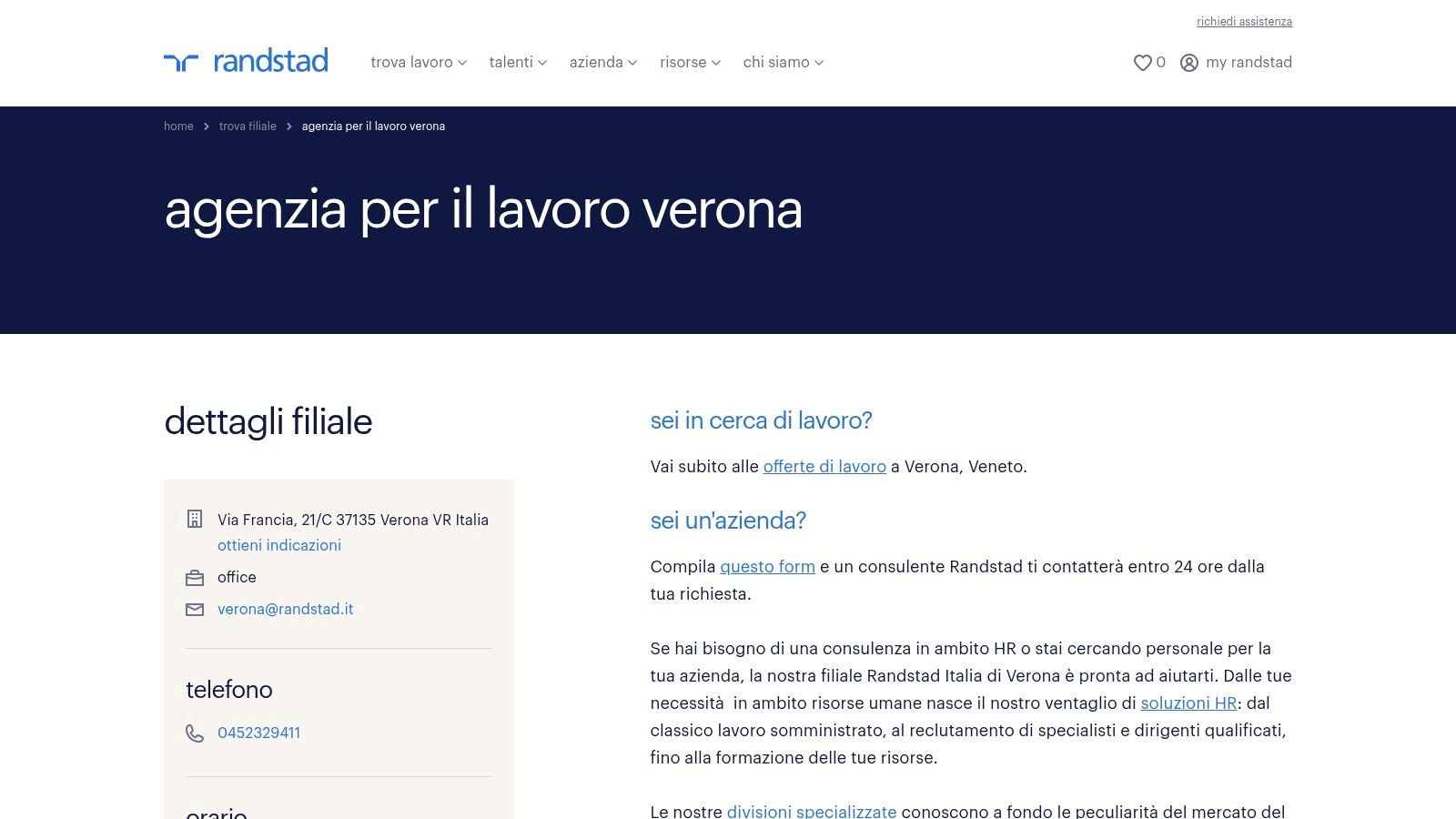1456x819 pixels.
Task: Click the envelope icon beside verona@randstad.it
Action: tap(195, 610)
